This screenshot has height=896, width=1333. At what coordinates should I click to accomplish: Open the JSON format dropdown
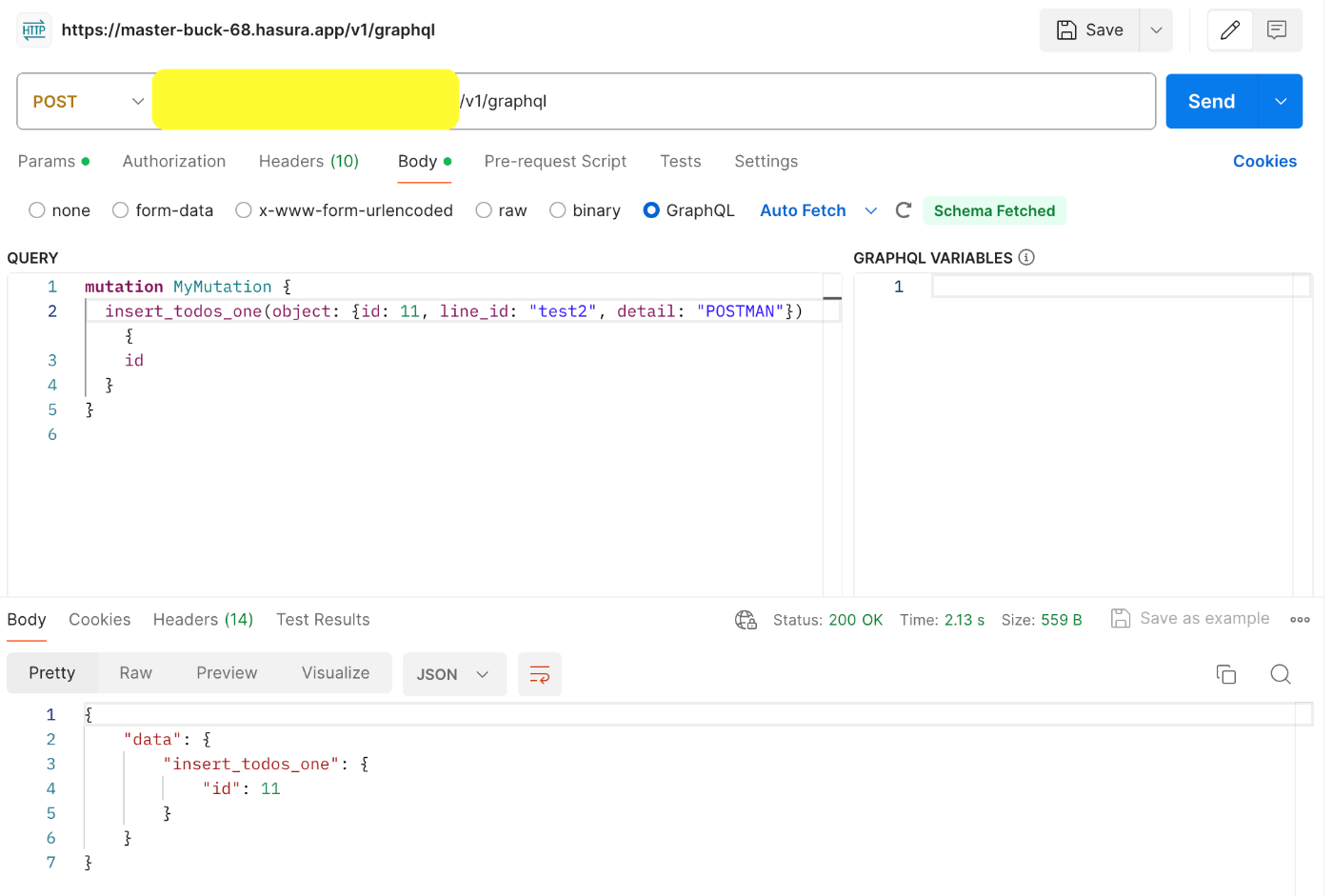pos(454,674)
